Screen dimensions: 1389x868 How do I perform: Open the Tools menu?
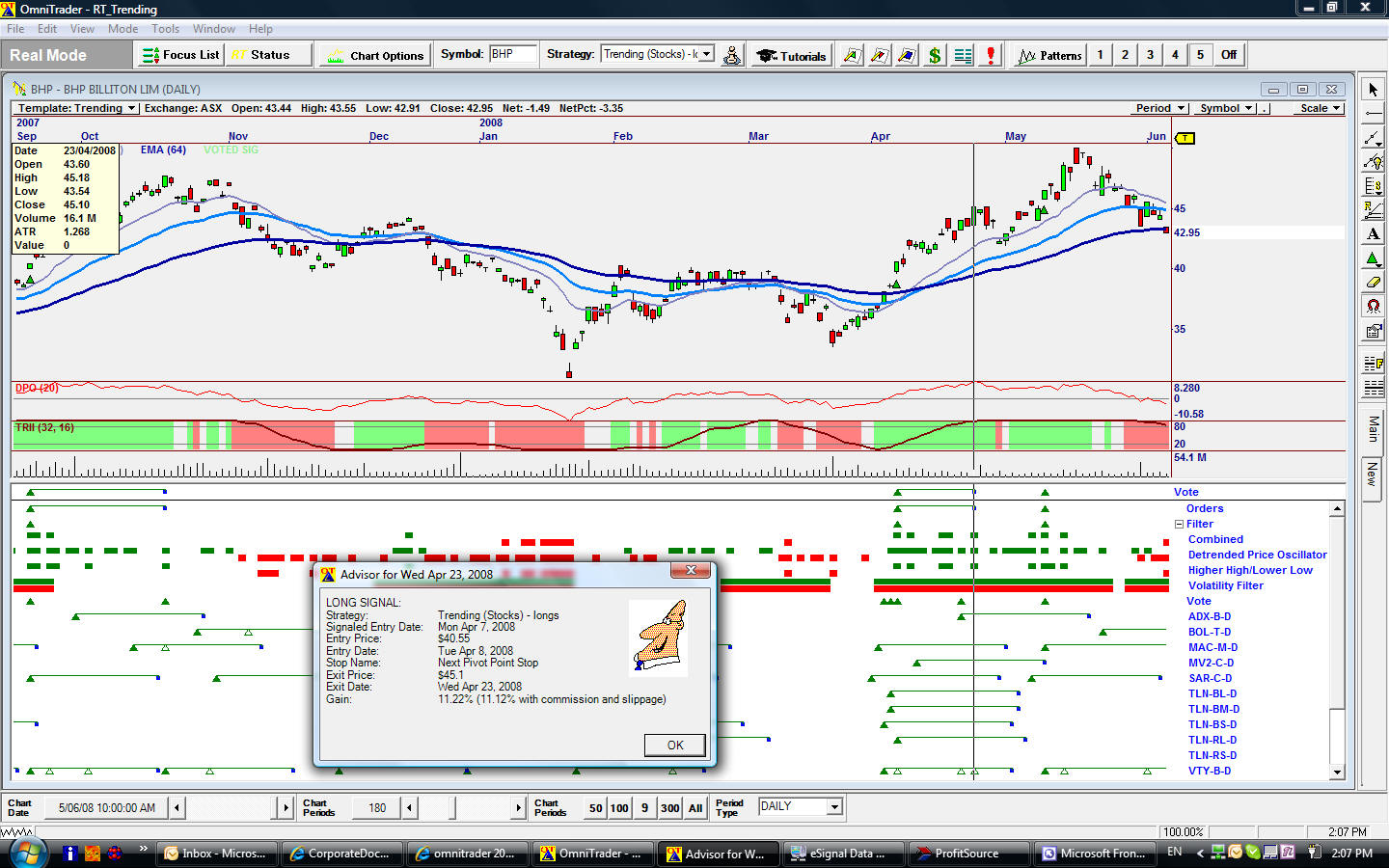click(165, 29)
